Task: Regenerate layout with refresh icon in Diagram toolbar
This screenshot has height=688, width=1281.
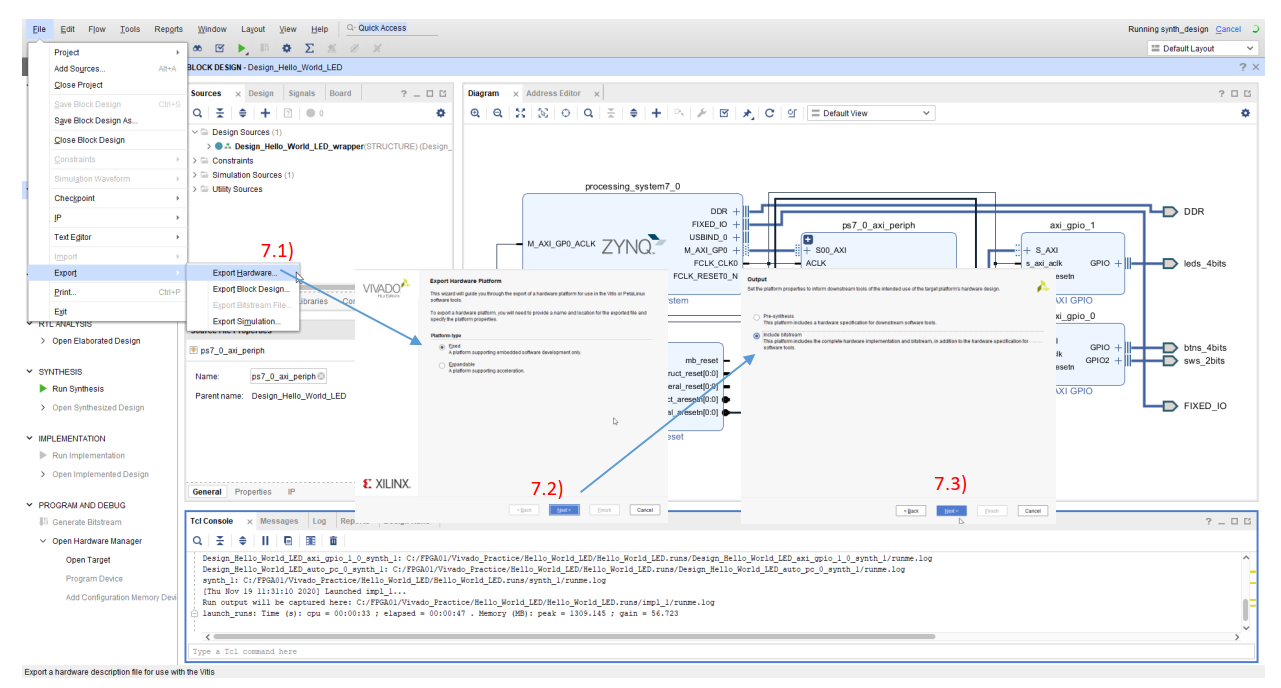Action: tap(769, 113)
